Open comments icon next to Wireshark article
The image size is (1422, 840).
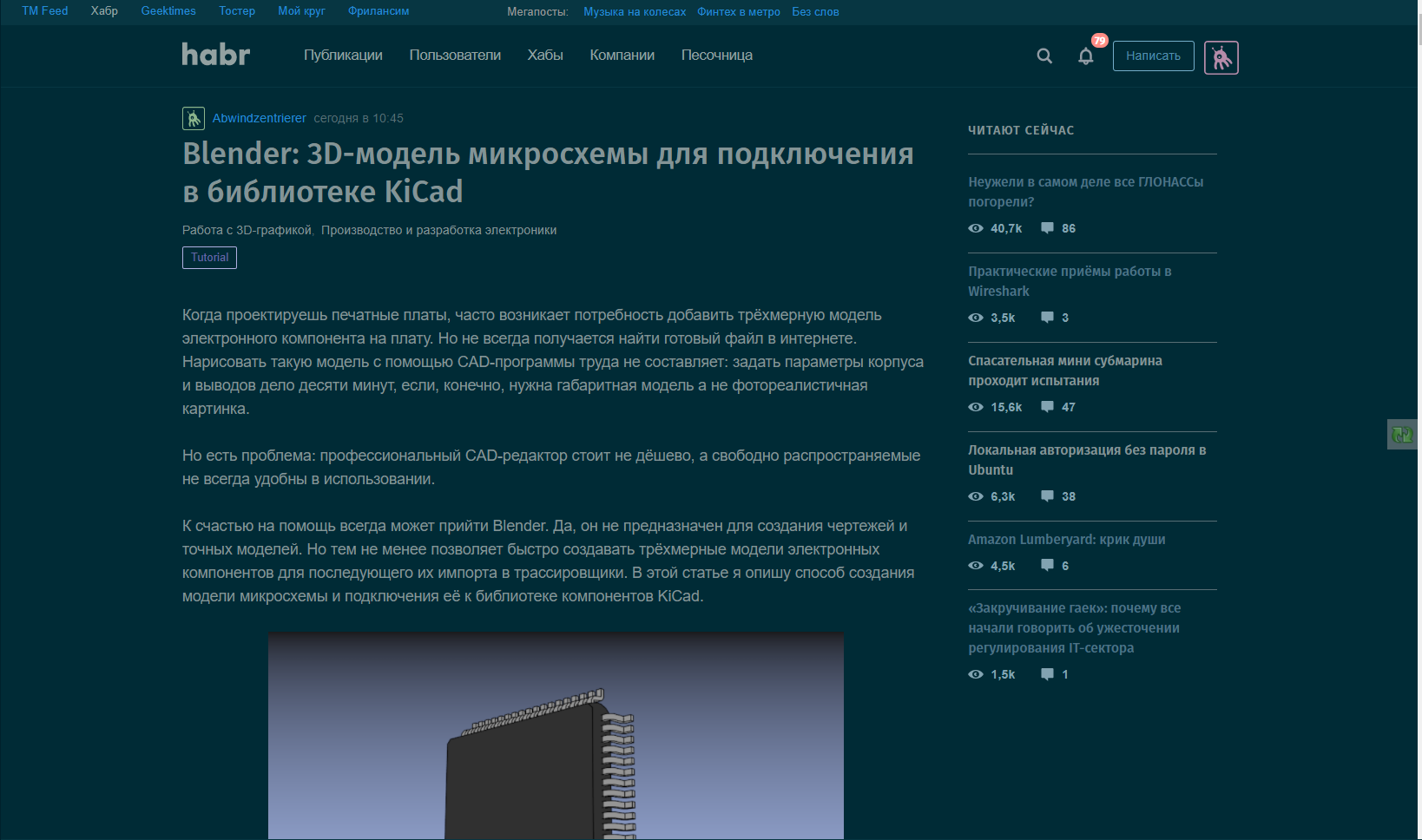(x=1046, y=318)
